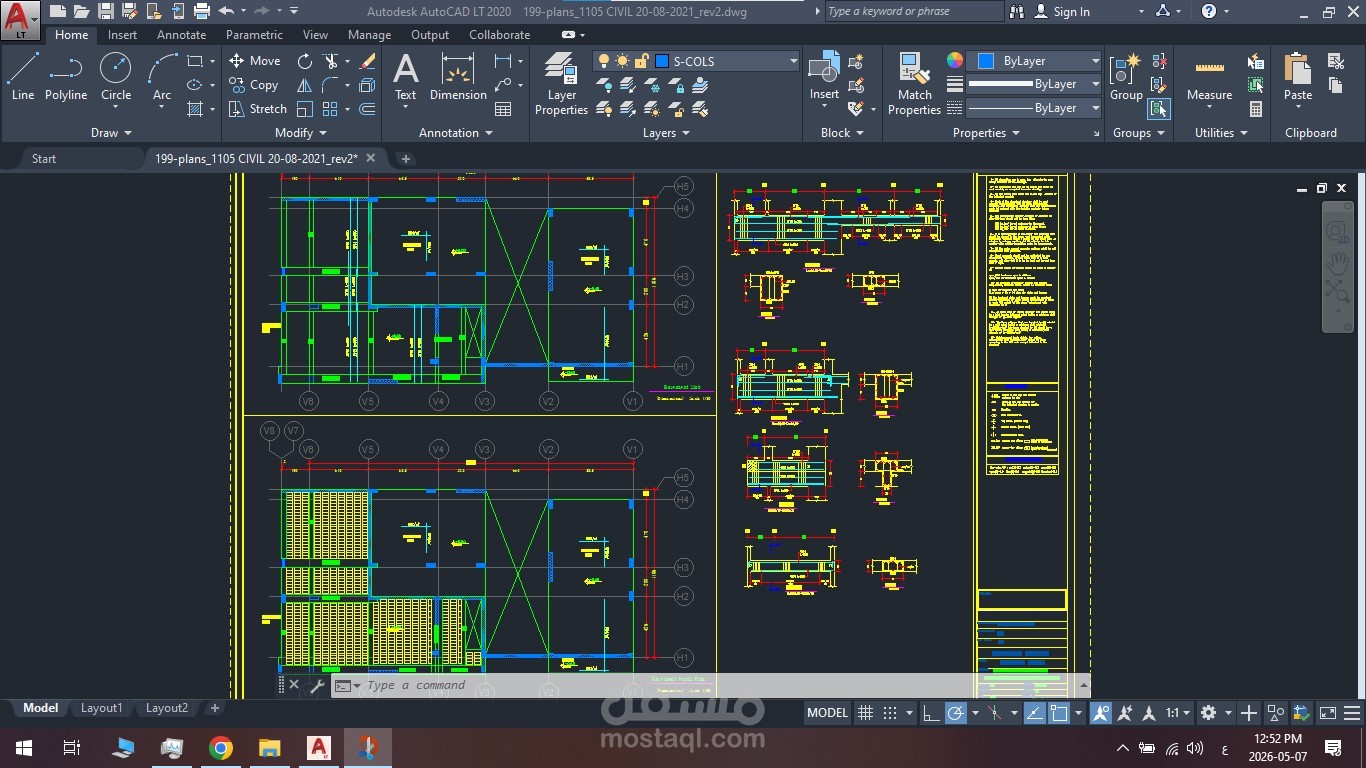This screenshot has height=768, width=1366.
Task: Expand the Layers panel
Action: click(666, 133)
